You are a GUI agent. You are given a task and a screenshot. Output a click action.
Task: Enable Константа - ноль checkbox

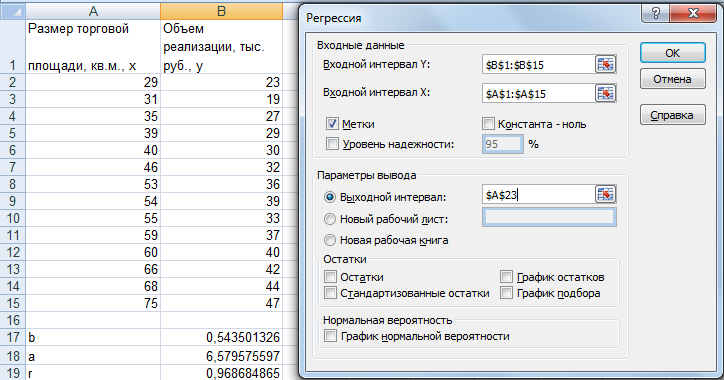(488, 124)
